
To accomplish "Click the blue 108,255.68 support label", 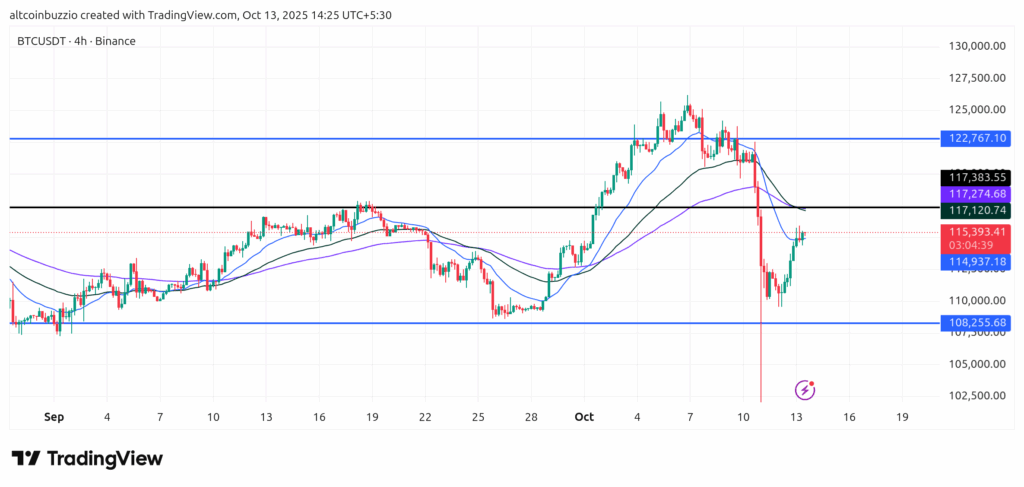I will coord(977,323).
